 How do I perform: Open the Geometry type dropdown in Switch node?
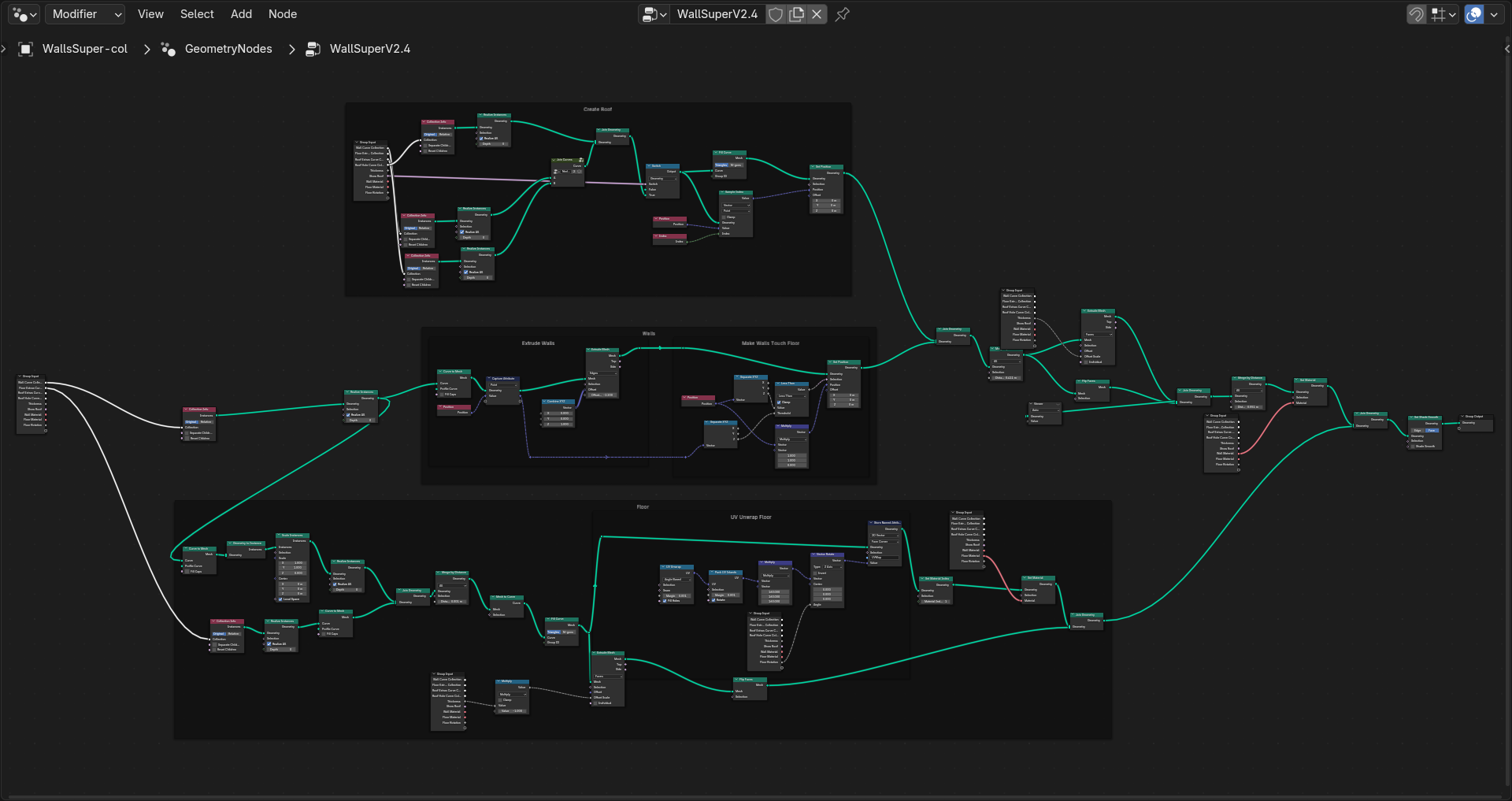pos(662,178)
